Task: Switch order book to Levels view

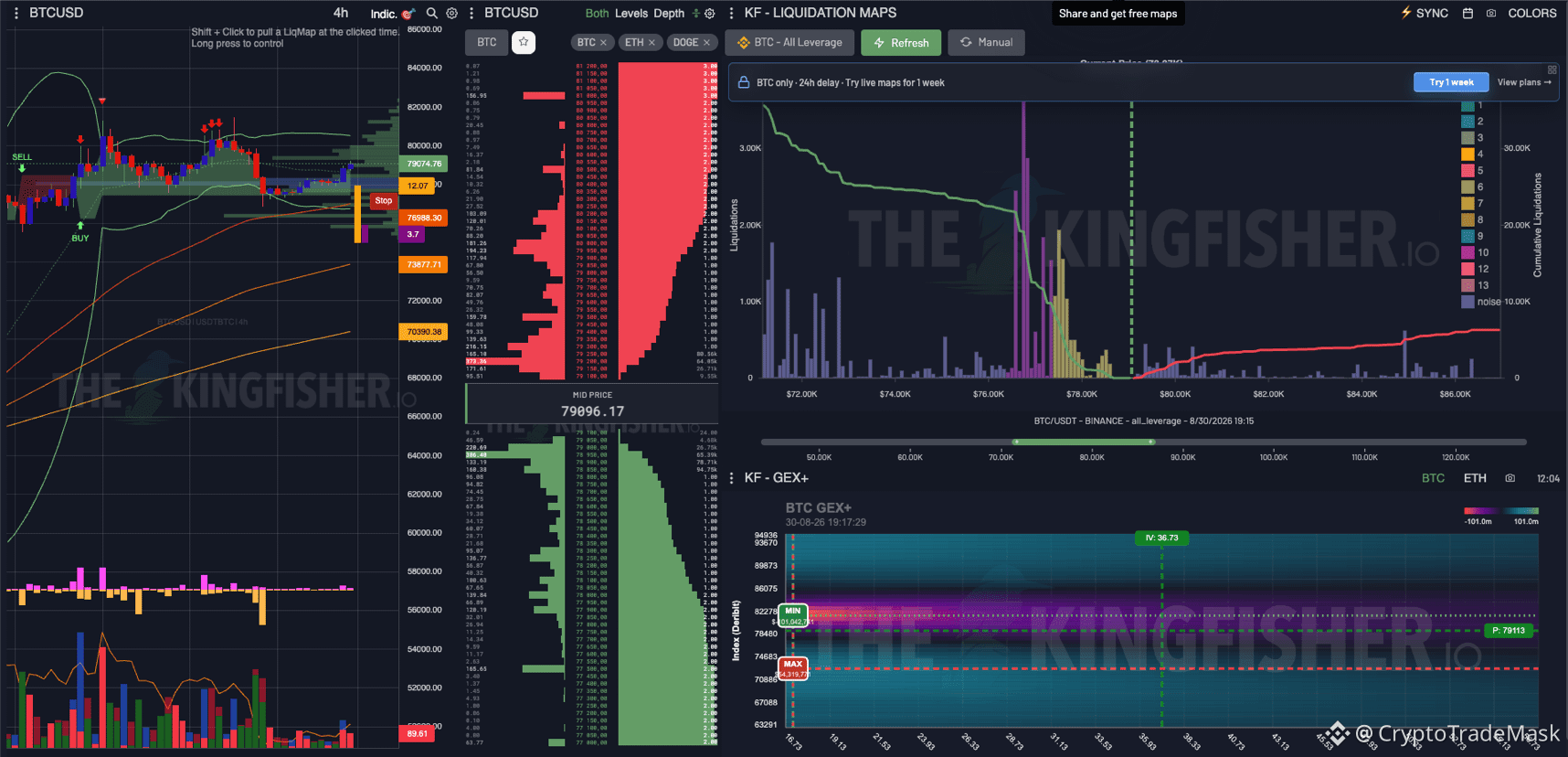Action: [x=631, y=14]
